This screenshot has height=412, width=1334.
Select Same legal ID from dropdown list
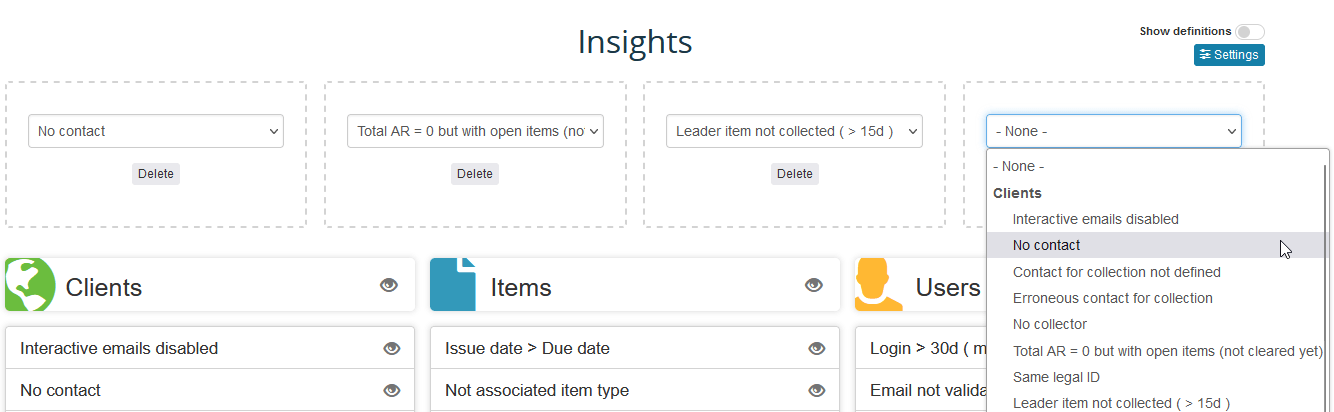click(x=1058, y=377)
